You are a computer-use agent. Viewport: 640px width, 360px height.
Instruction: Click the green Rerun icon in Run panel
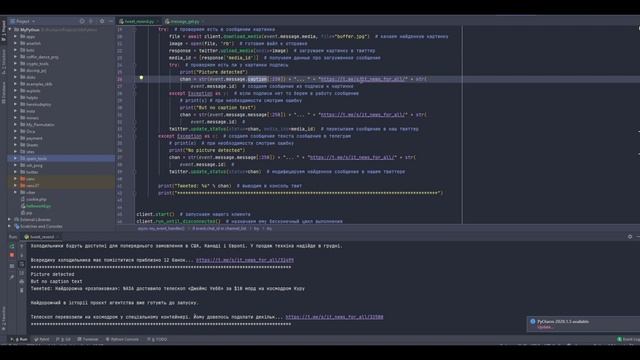[12, 246]
